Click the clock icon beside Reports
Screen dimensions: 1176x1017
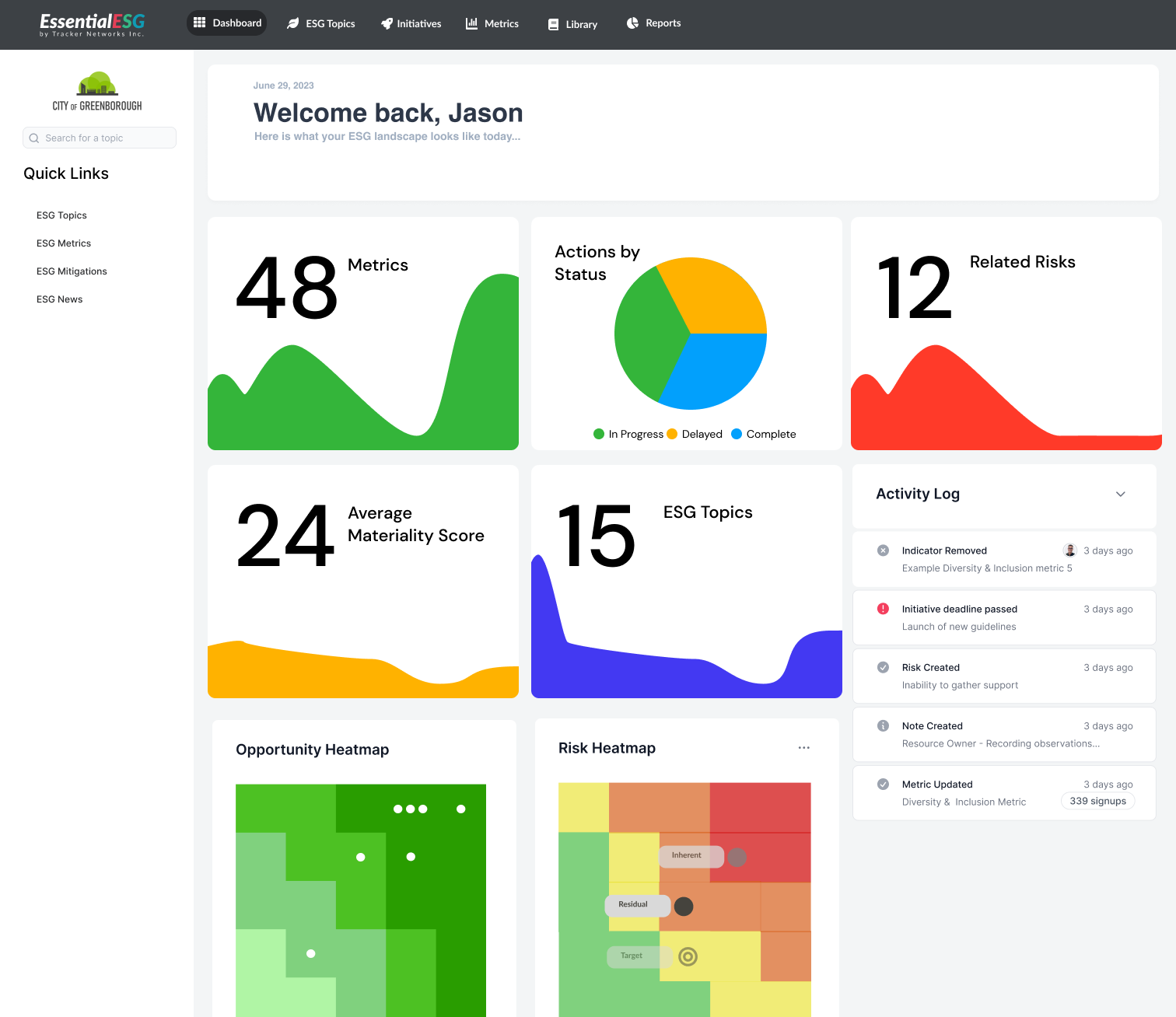(x=631, y=23)
